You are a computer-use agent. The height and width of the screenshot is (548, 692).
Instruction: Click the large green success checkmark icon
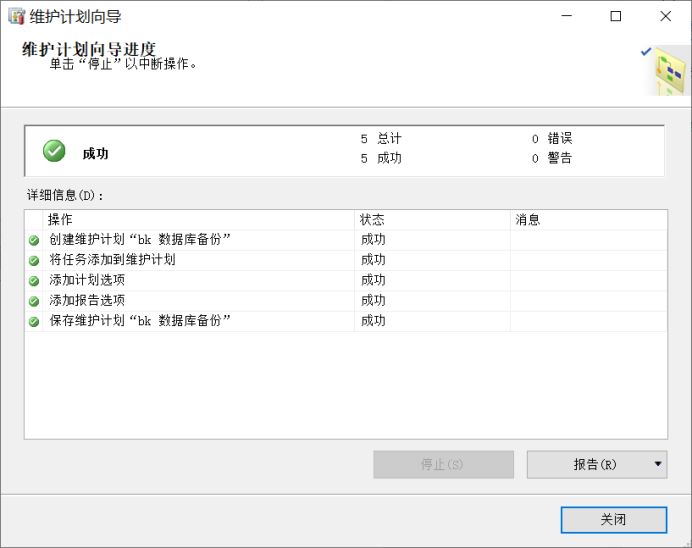tap(54, 151)
